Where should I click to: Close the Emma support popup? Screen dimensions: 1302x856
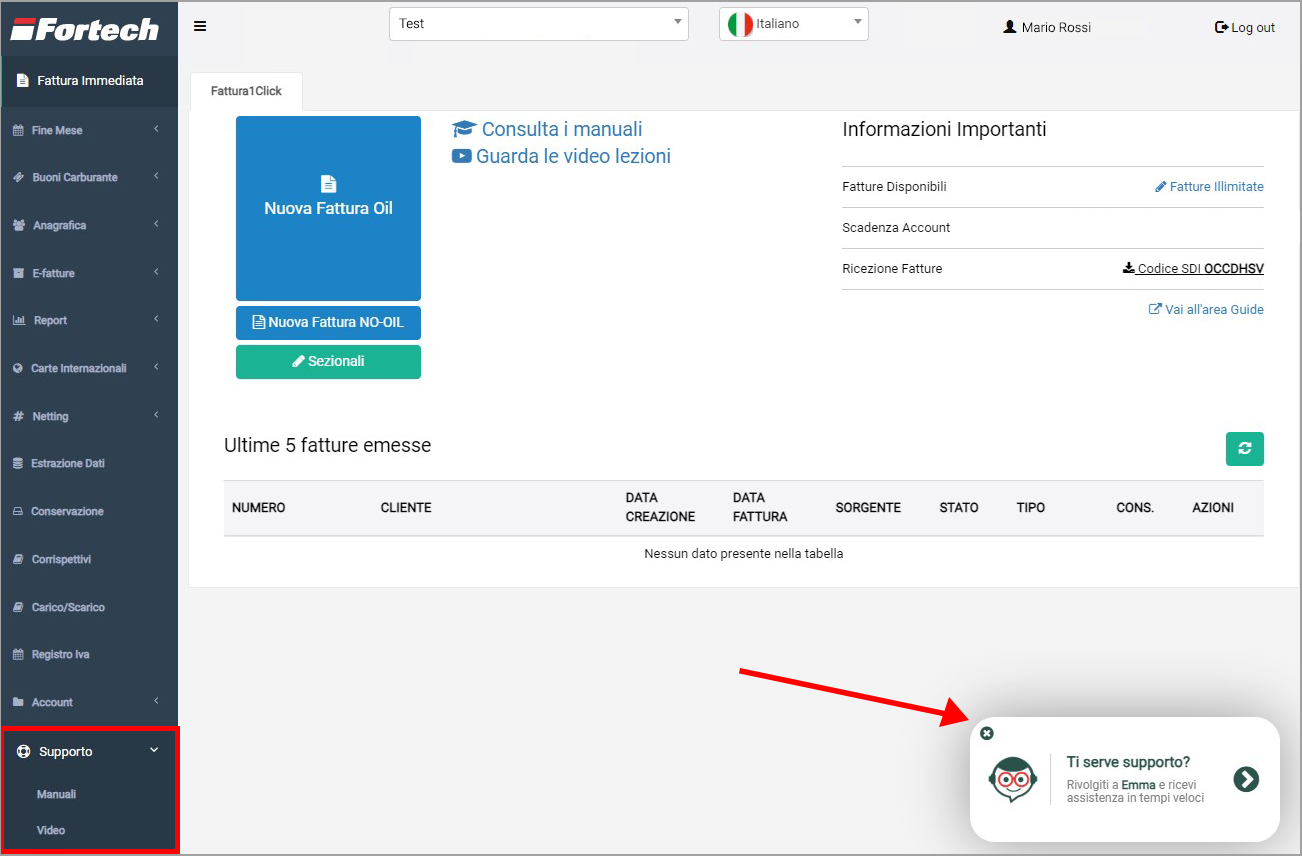point(987,733)
